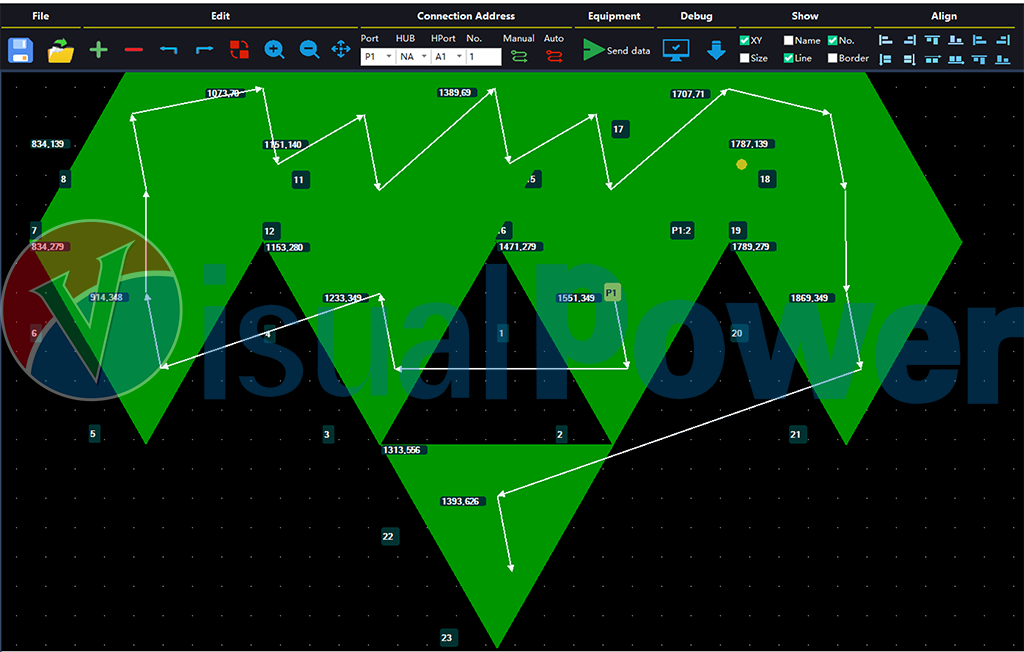Click the red rotate squares icon
The image size is (1024, 652).
(240, 50)
